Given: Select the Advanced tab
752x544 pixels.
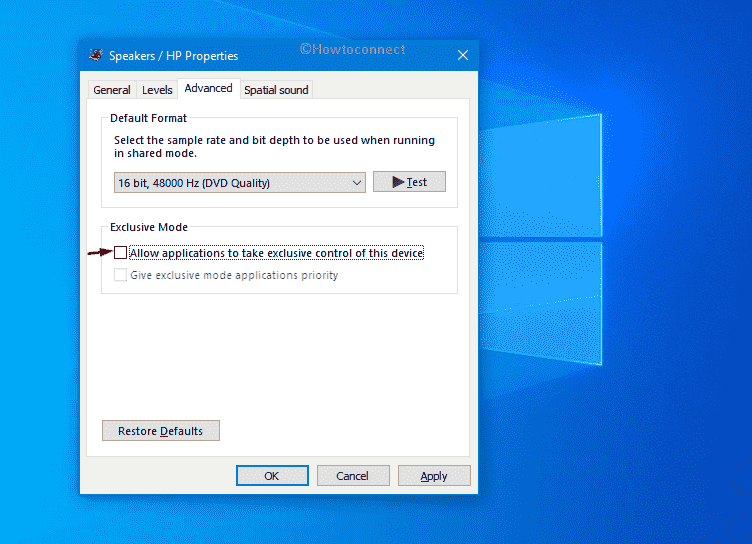Looking at the screenshot, I should [209, 88].
